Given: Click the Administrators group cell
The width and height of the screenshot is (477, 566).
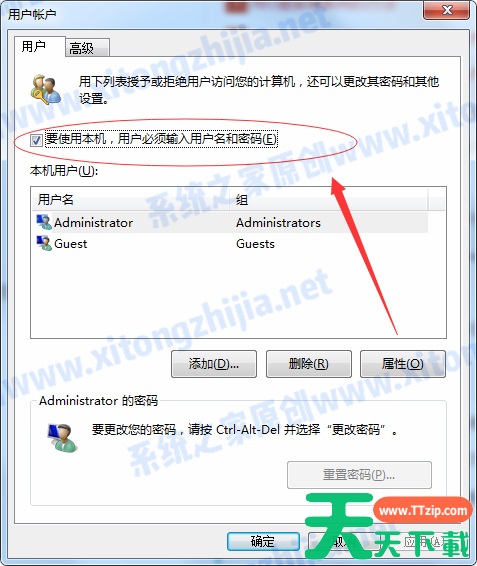Looking at the screenshot, I should [x=278, y=223].
